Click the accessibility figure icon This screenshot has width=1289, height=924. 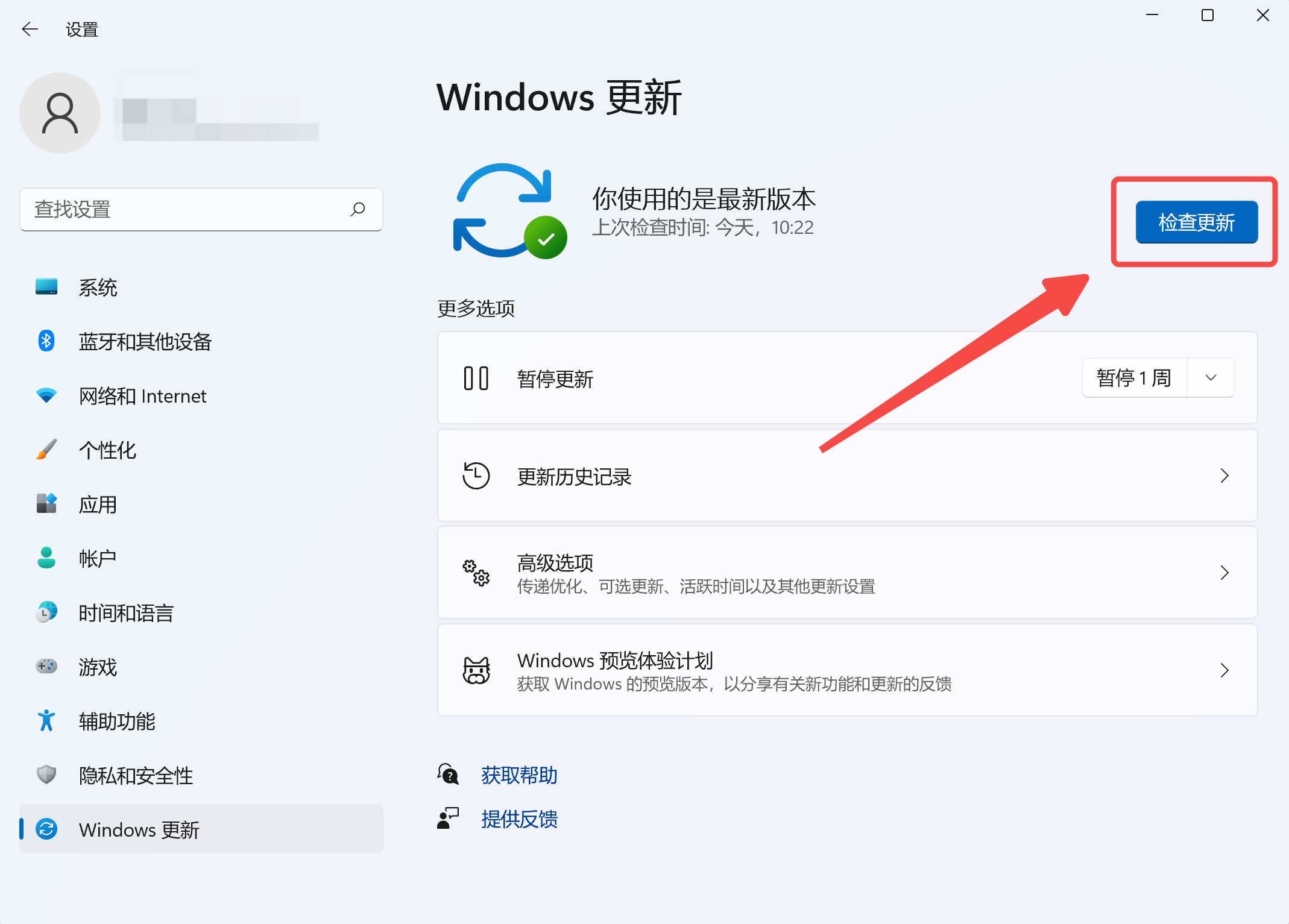46,720
